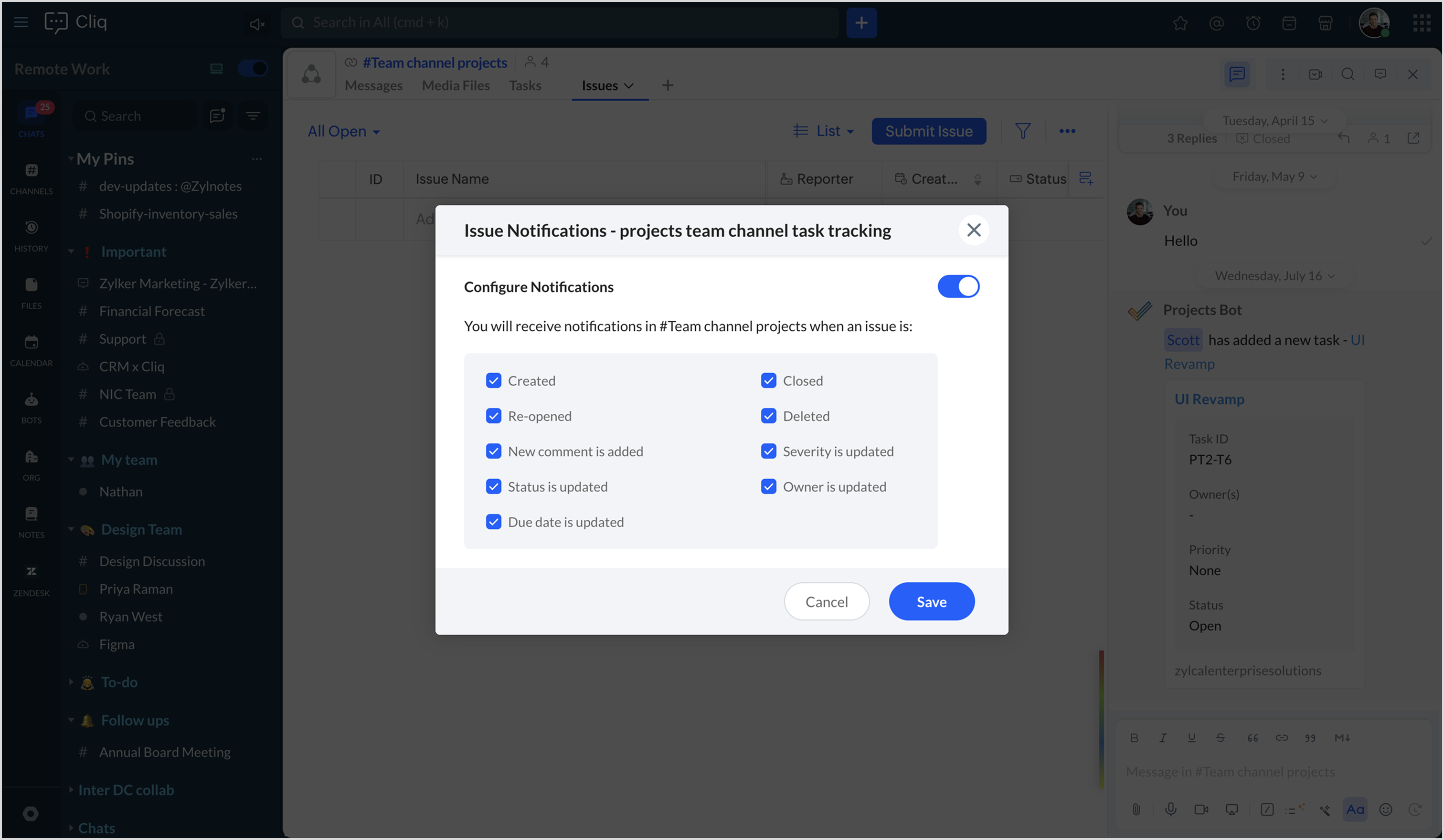1444x840 pixels.
Task: Open starred messages star icon
Action: pyautogui.click(x=1180, y=23)
